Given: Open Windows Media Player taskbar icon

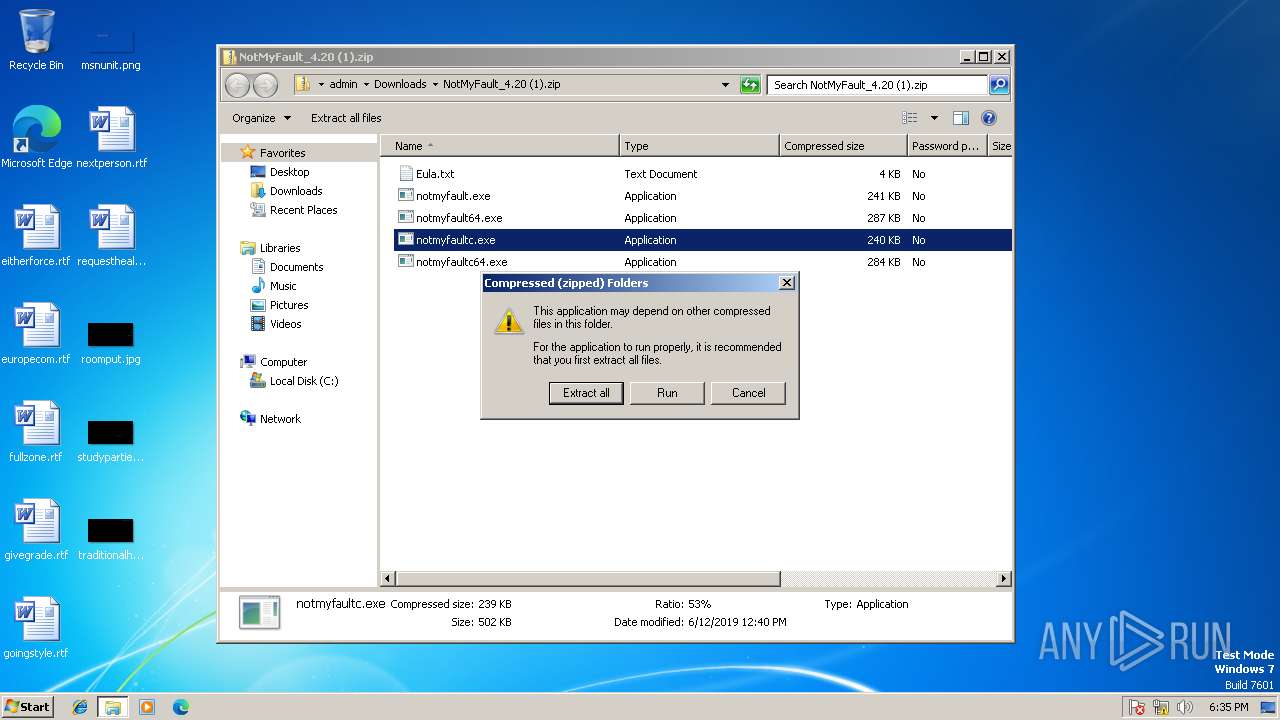Looking at the screenshot, I should point(147,707).
